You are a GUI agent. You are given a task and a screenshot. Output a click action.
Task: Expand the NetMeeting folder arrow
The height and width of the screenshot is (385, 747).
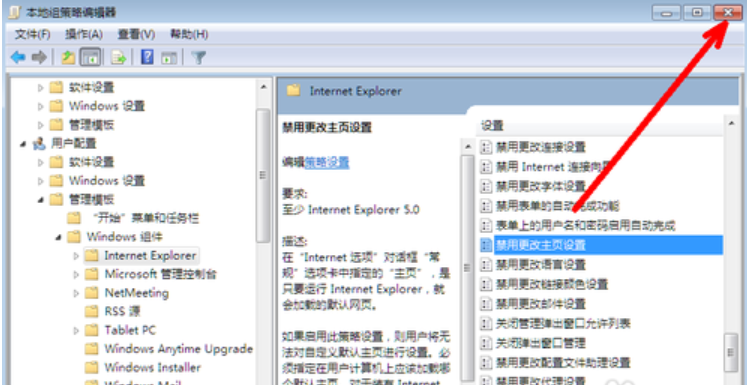click(x=76, y=293)
